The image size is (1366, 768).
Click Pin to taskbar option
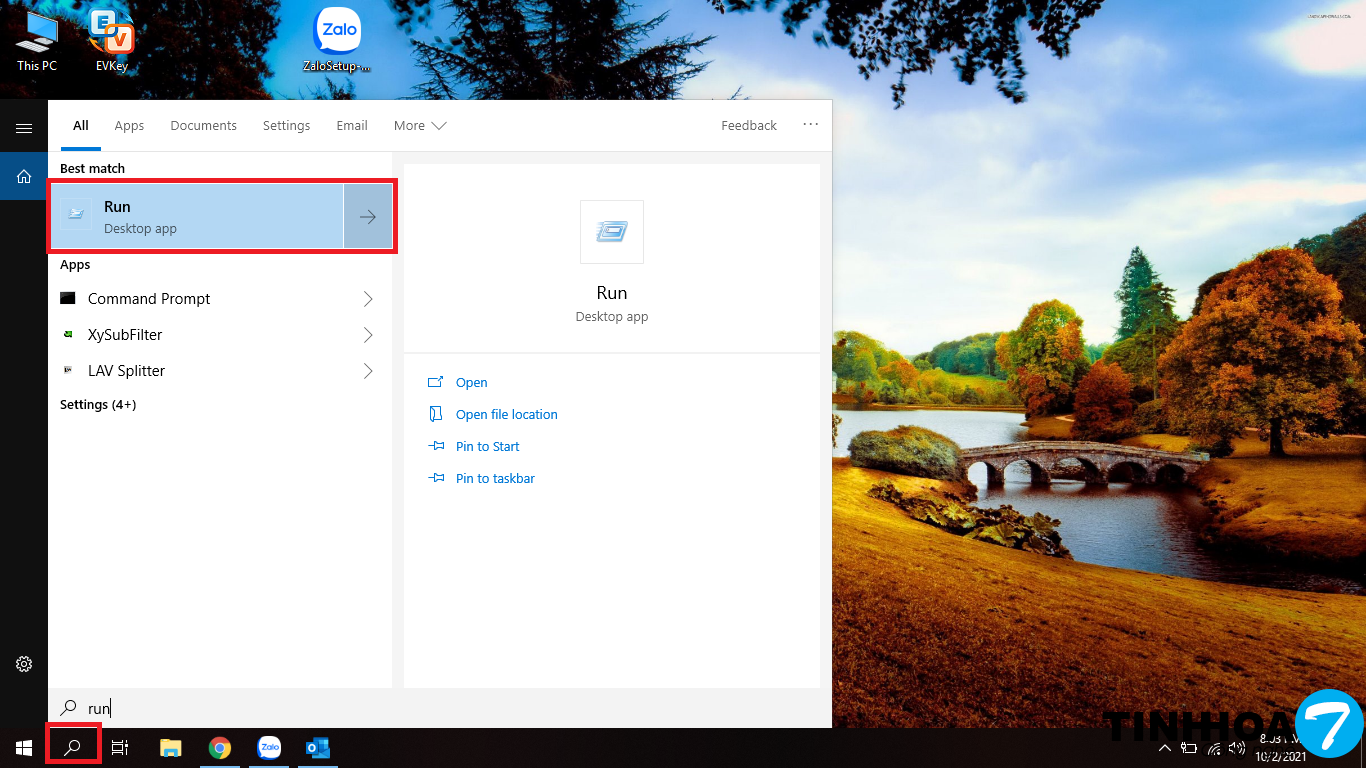[x=495, y=479]
